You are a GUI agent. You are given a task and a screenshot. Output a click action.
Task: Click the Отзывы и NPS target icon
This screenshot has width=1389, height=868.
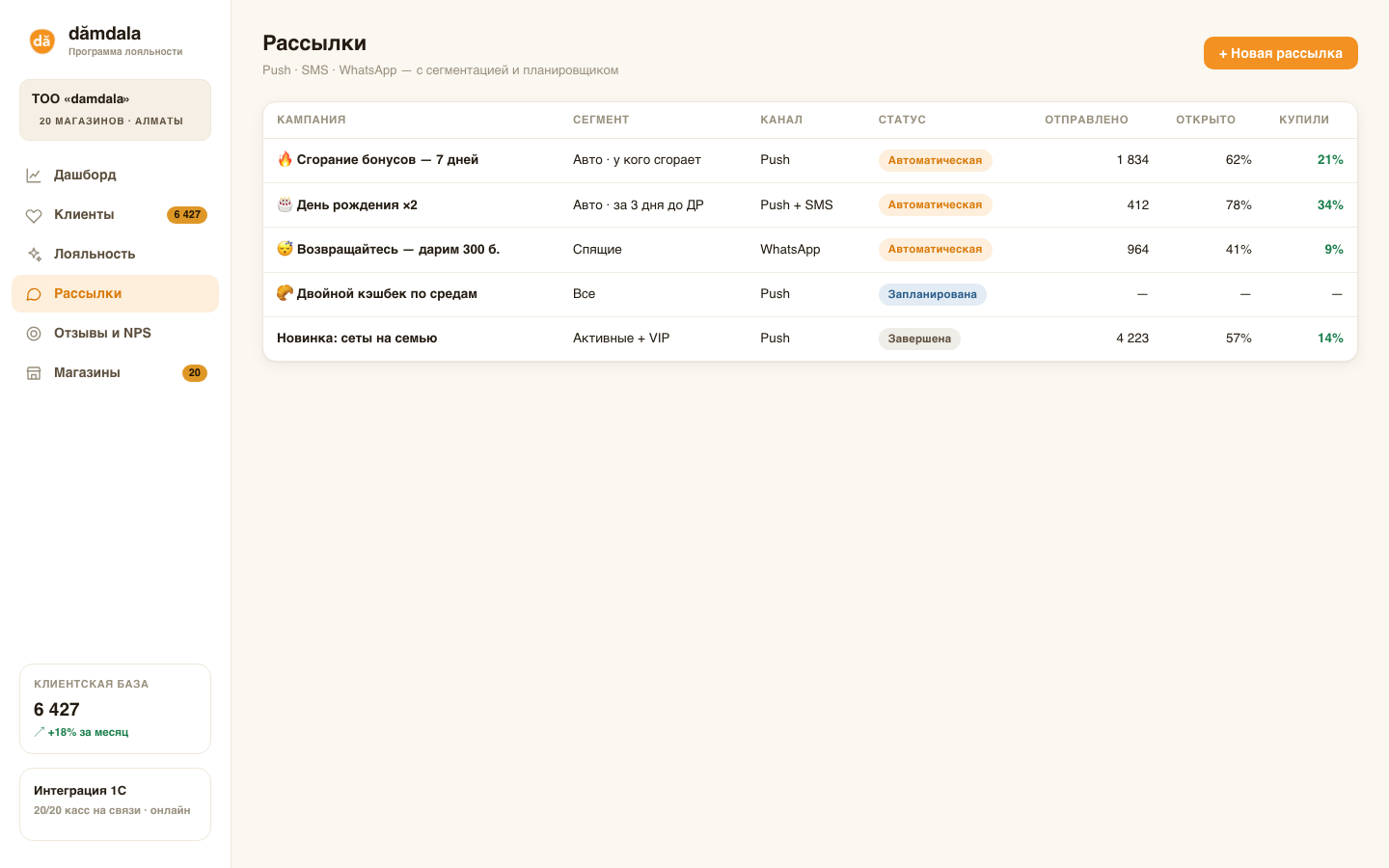[34, 334]
